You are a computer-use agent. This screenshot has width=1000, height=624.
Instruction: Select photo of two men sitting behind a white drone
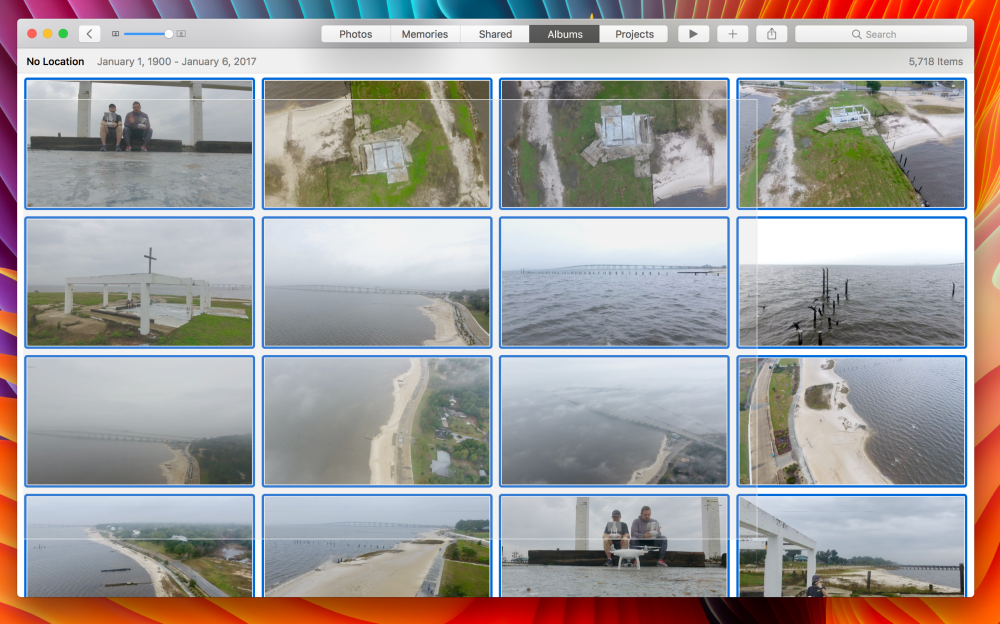pyautogui.click(x=614, y=545)
